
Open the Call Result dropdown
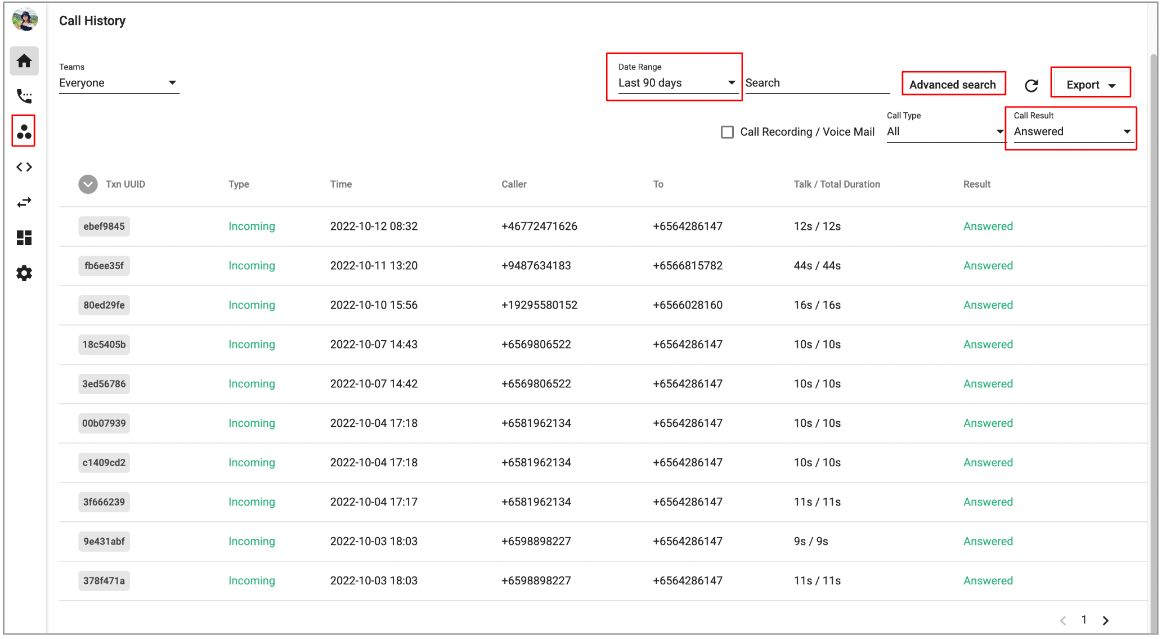1072,132
